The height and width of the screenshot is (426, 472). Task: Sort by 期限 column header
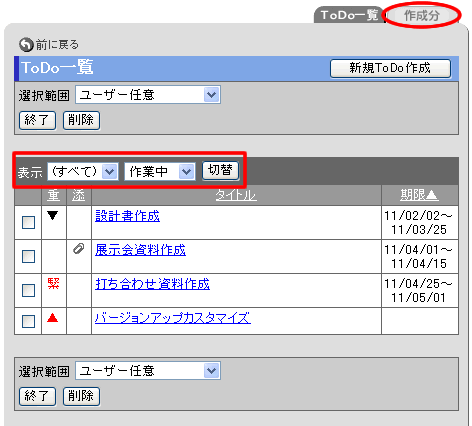[x=419, y=195]
